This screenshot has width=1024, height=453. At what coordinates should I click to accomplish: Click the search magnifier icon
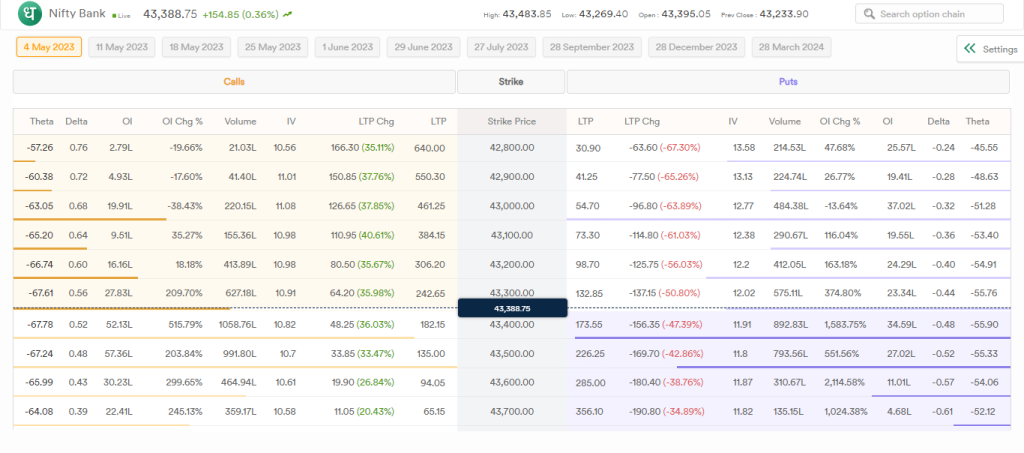(869, 14)
